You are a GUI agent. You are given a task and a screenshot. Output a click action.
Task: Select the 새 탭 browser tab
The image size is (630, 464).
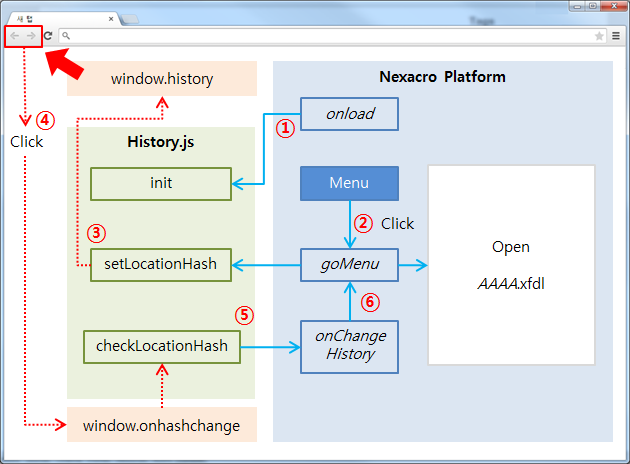50,19
